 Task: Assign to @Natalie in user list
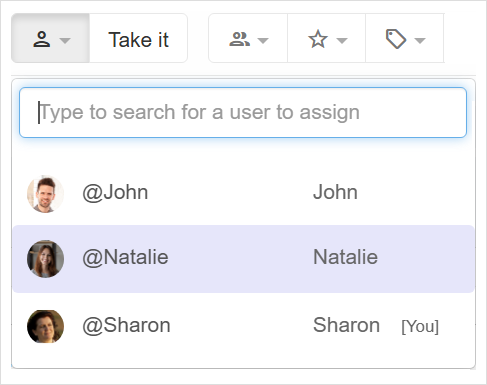tap(243, 259)
